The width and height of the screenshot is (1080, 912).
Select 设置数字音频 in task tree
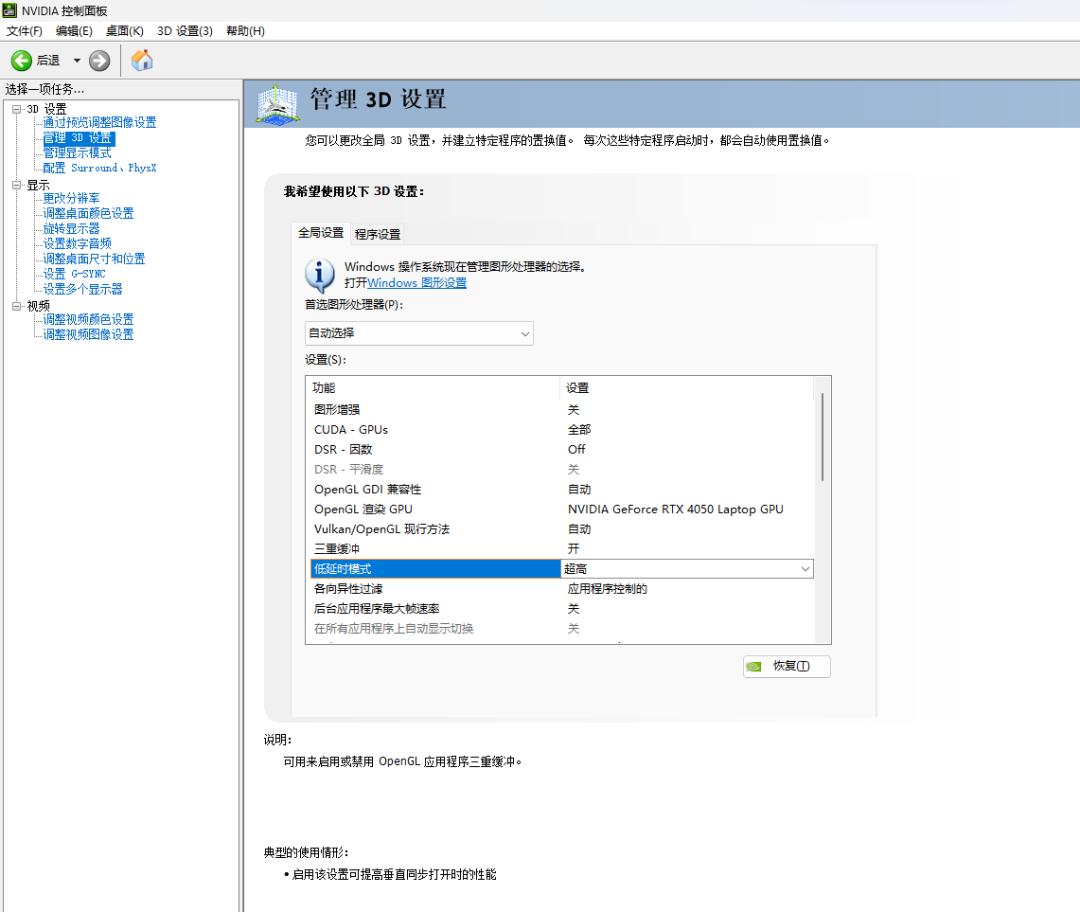click(x=77, y=244)
